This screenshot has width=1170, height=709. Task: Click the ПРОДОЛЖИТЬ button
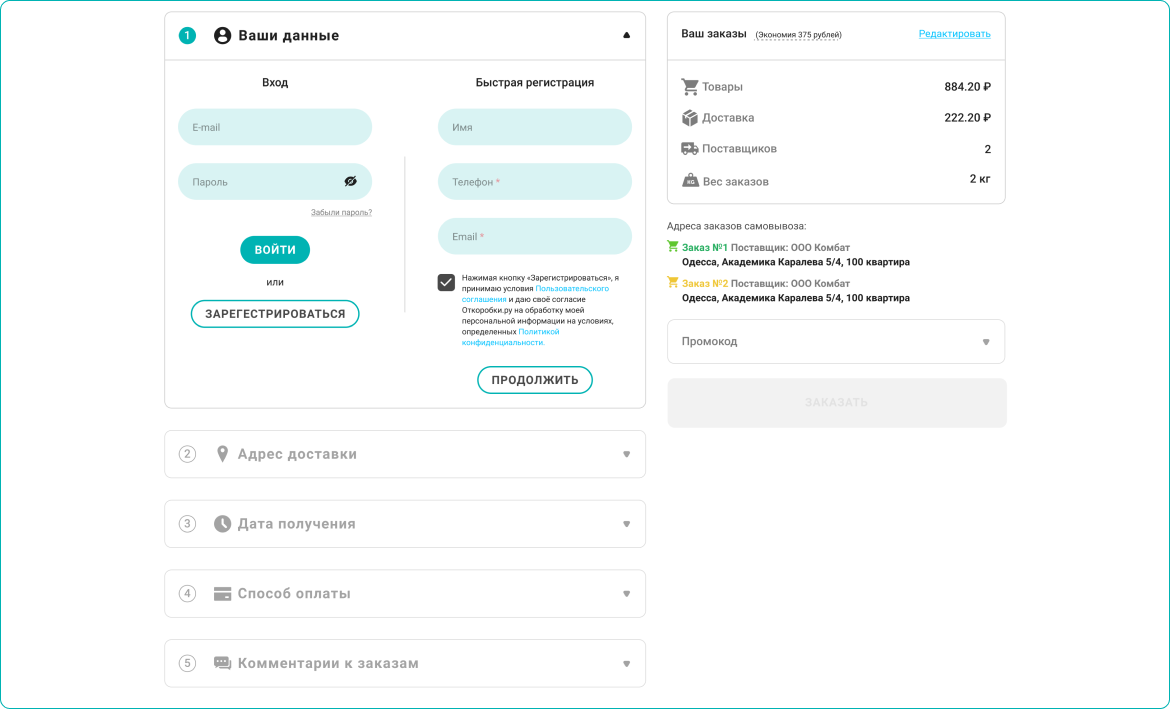pyautogui.click(x=535, y=380)
